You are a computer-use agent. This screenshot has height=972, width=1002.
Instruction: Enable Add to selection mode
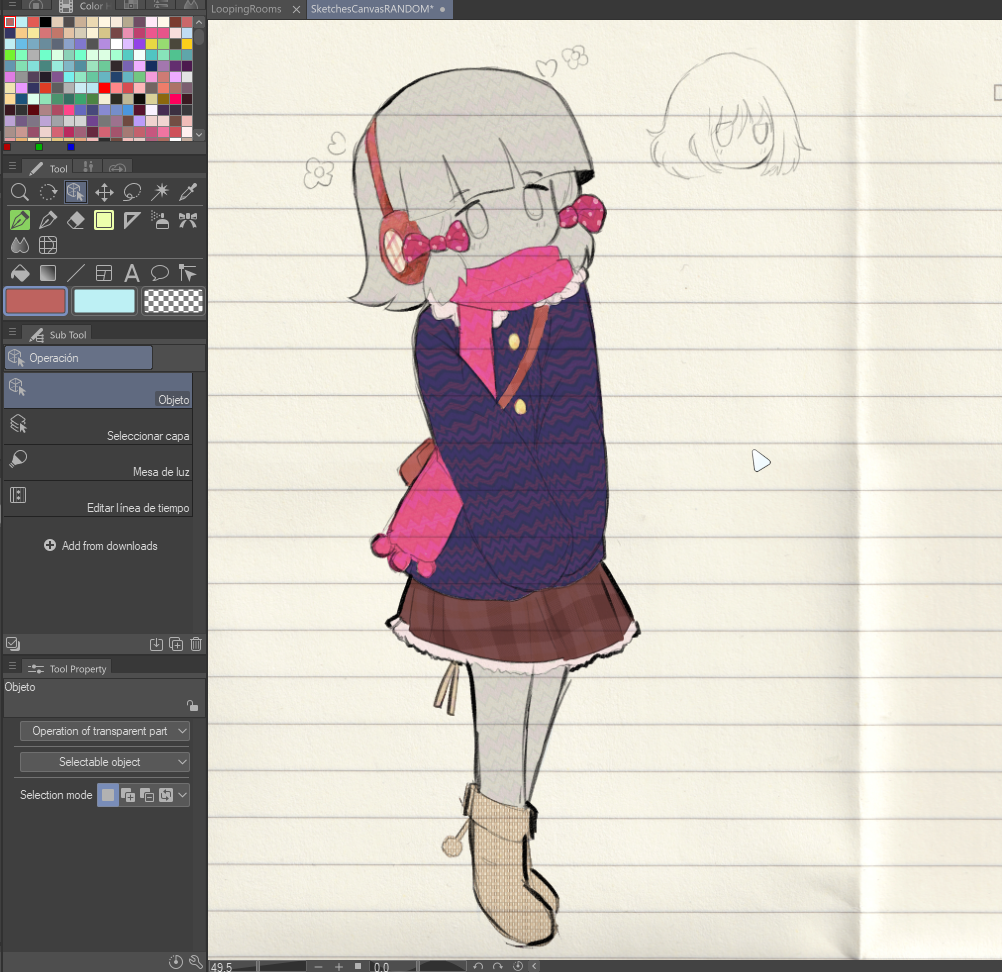coord(128,795)
